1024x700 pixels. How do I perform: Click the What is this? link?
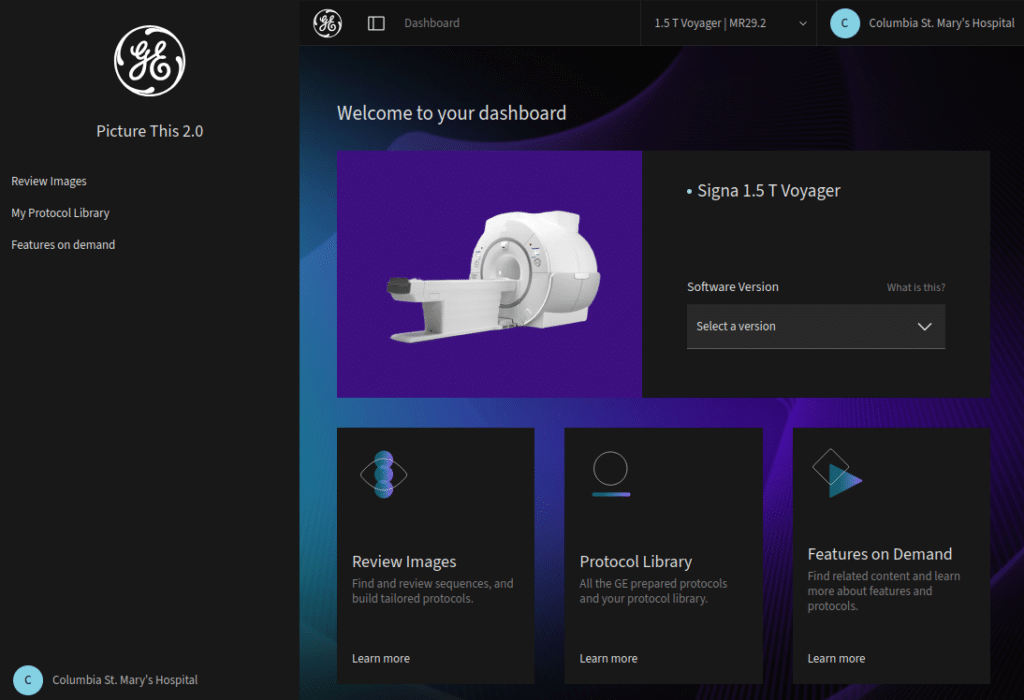click(x=915, y=288)
